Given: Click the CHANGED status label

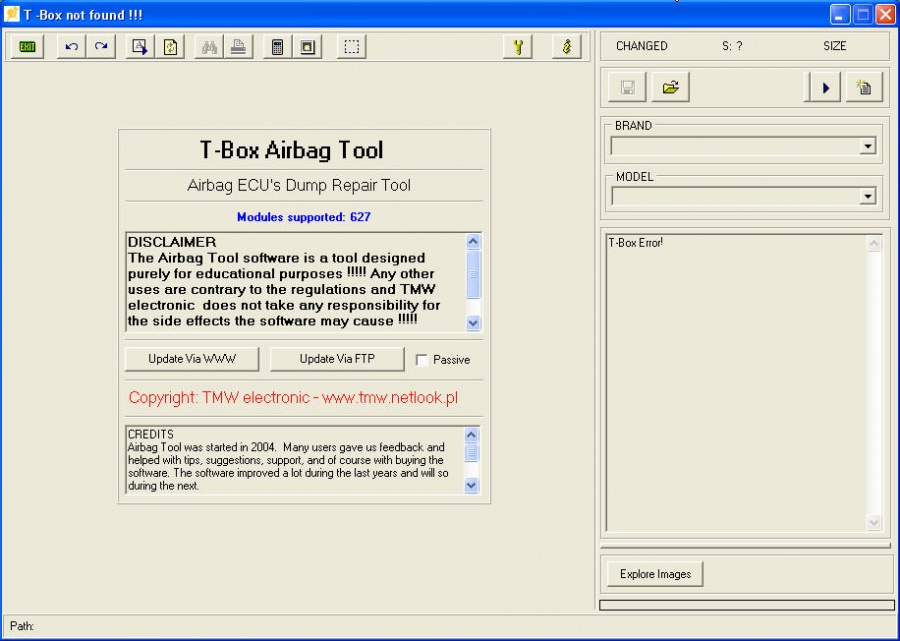Looking at the screenshot, I should pos(642,46).
